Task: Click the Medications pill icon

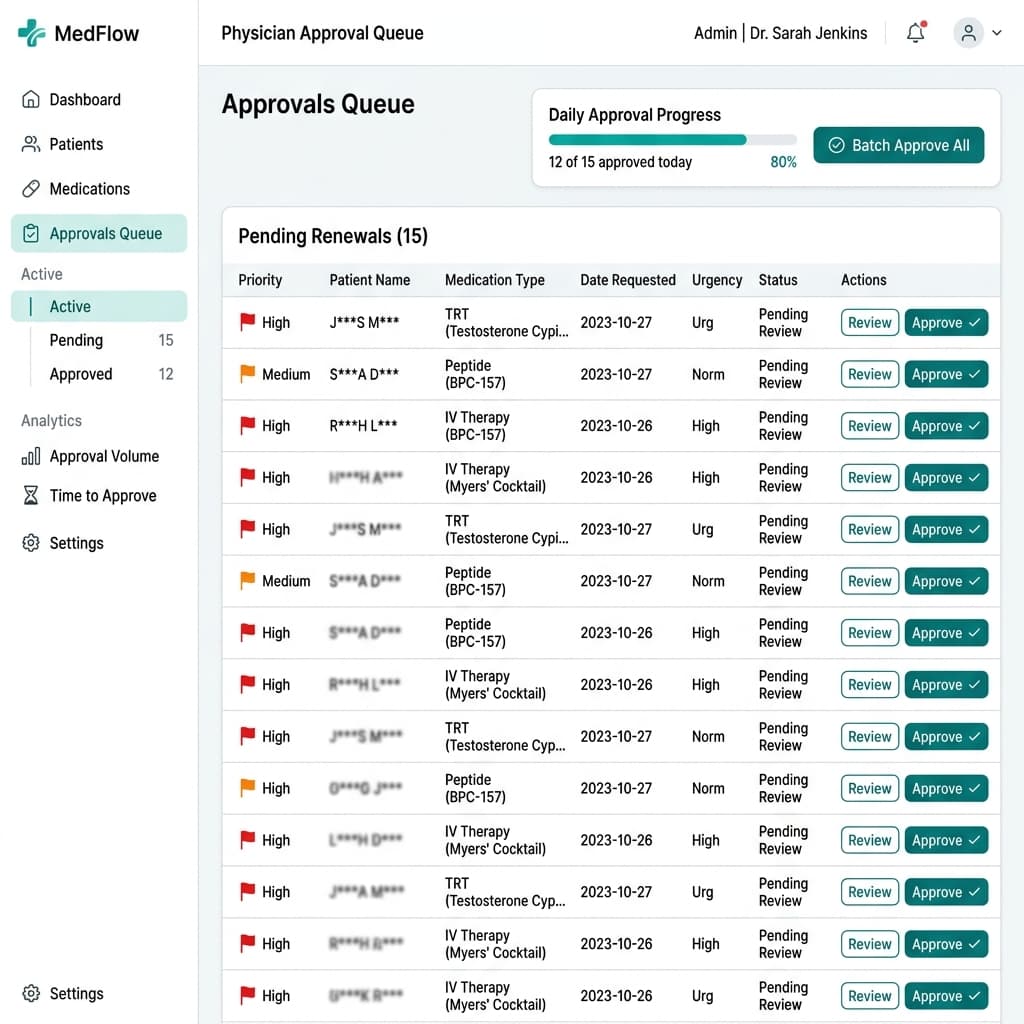Action: tap(31, 189)
